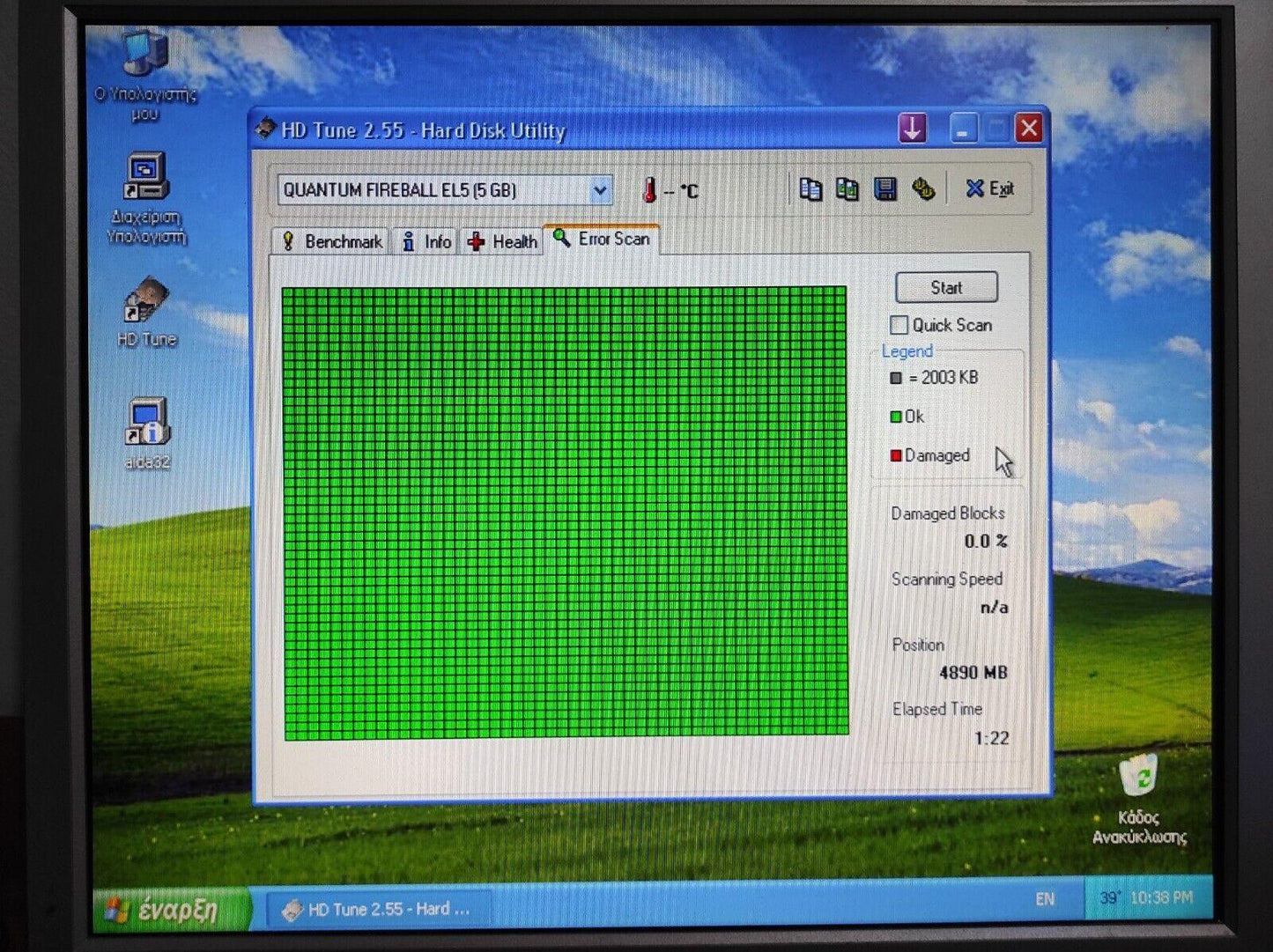Open the green Start menu button
Viewport: 1273px width, 952px height.
166,911
